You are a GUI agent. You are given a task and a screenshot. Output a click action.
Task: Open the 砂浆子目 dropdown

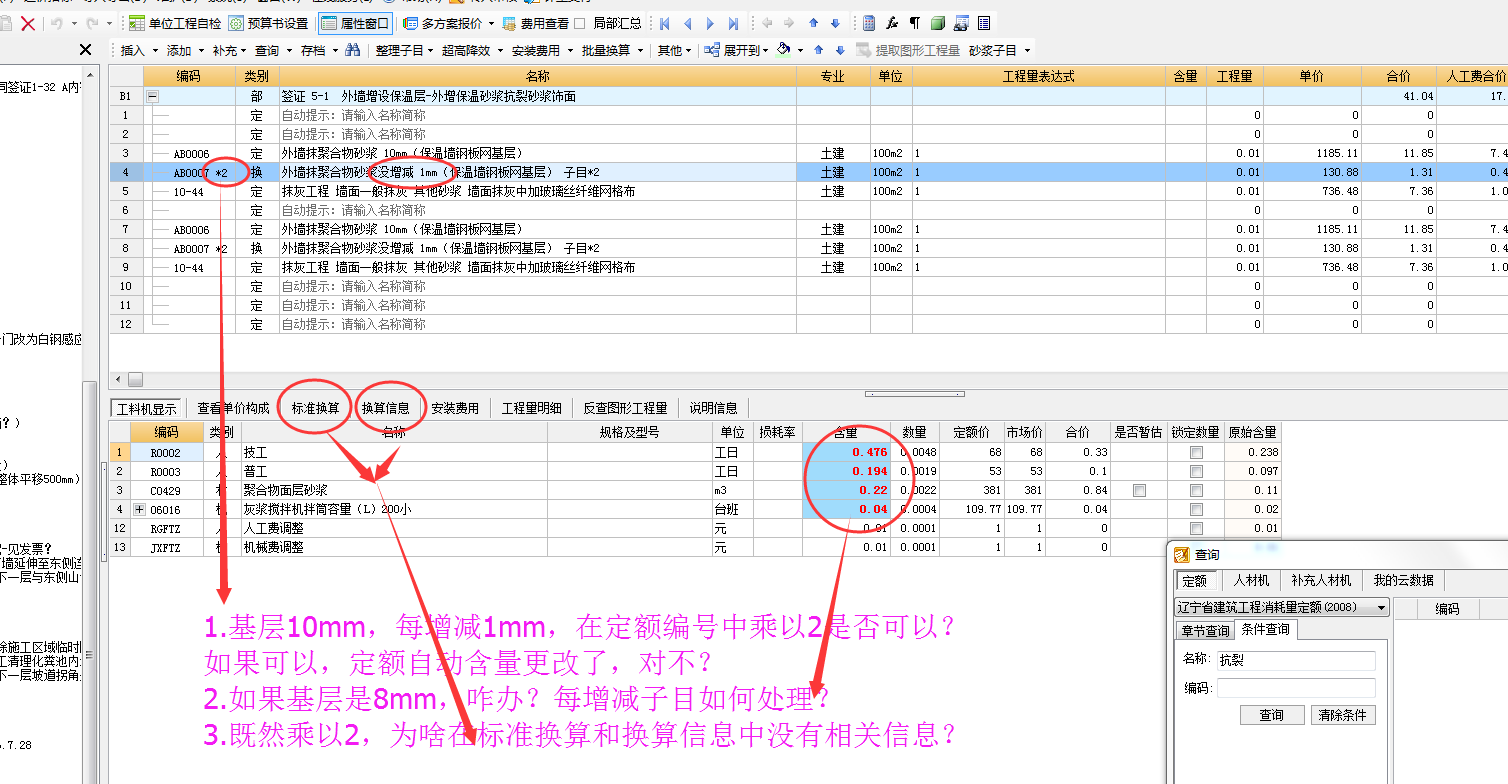point(999,50)
